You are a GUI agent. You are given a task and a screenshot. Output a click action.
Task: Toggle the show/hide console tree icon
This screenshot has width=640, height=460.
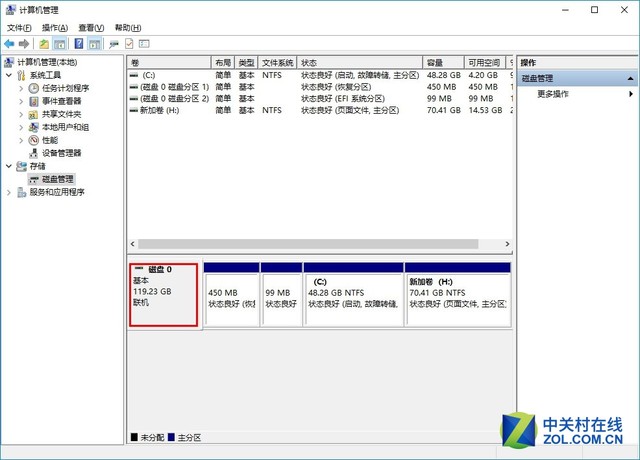tap(60, 44)
